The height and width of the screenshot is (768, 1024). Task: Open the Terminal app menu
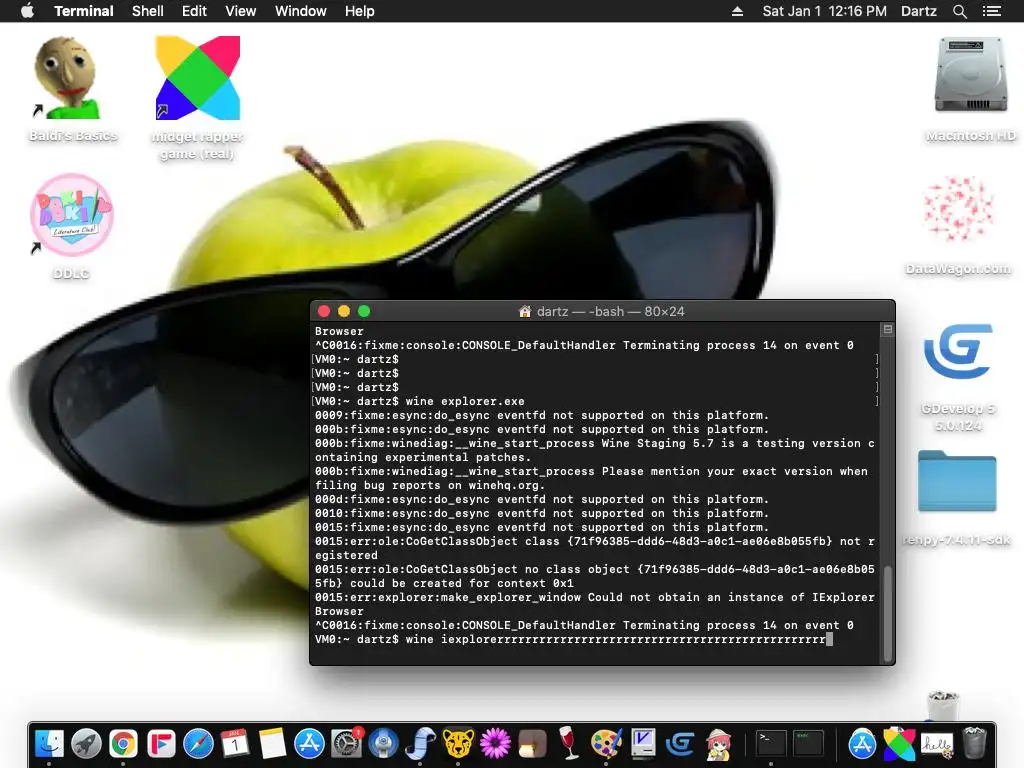point(84,11)
